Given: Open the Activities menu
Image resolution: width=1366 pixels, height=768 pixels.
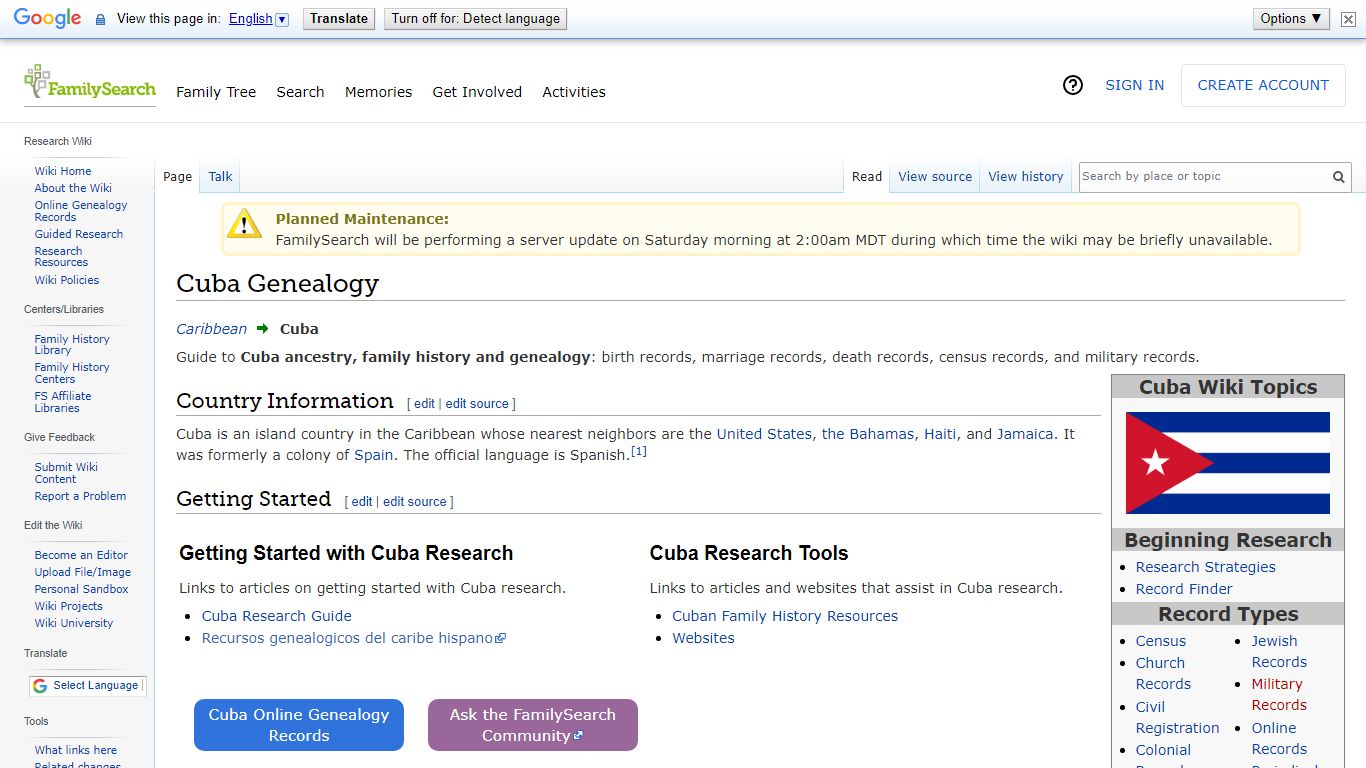Looking at the screenshot, I should point(574,92).
